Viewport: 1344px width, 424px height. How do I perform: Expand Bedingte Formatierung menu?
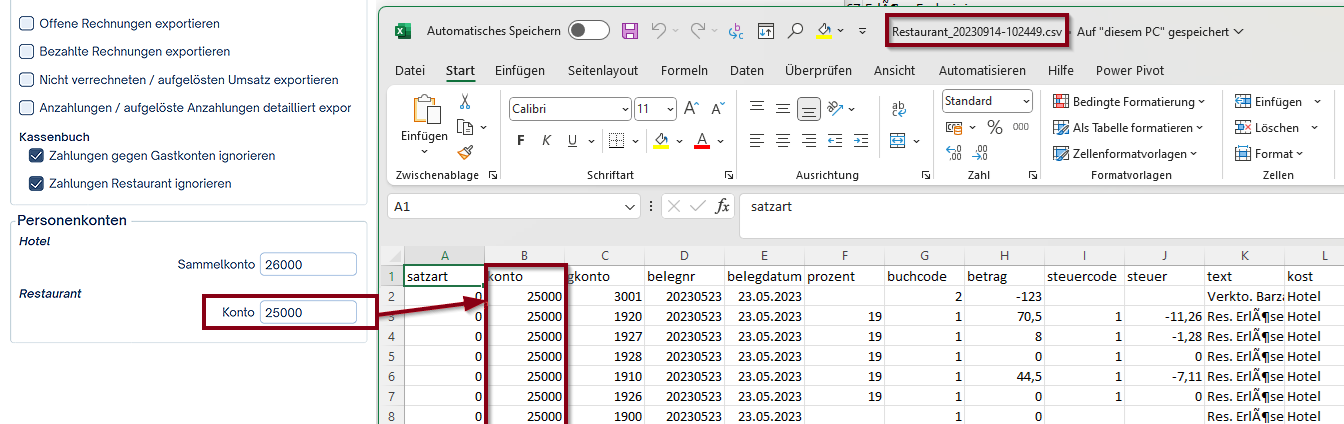(1129, 101)
